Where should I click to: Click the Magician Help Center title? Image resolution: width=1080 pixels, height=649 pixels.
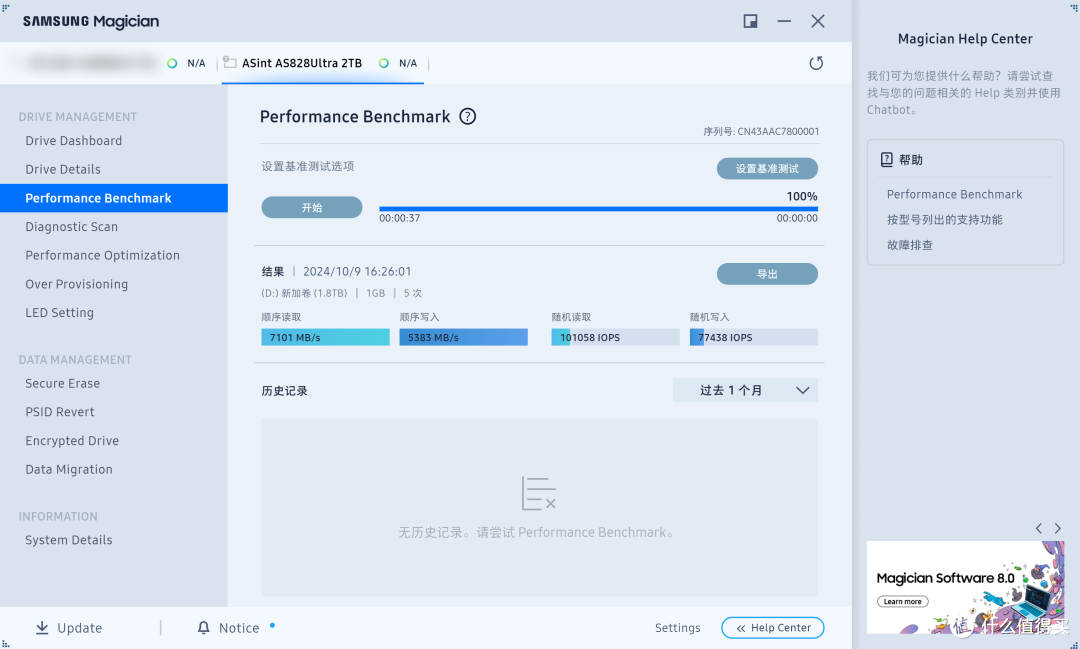tap(965, 39)
